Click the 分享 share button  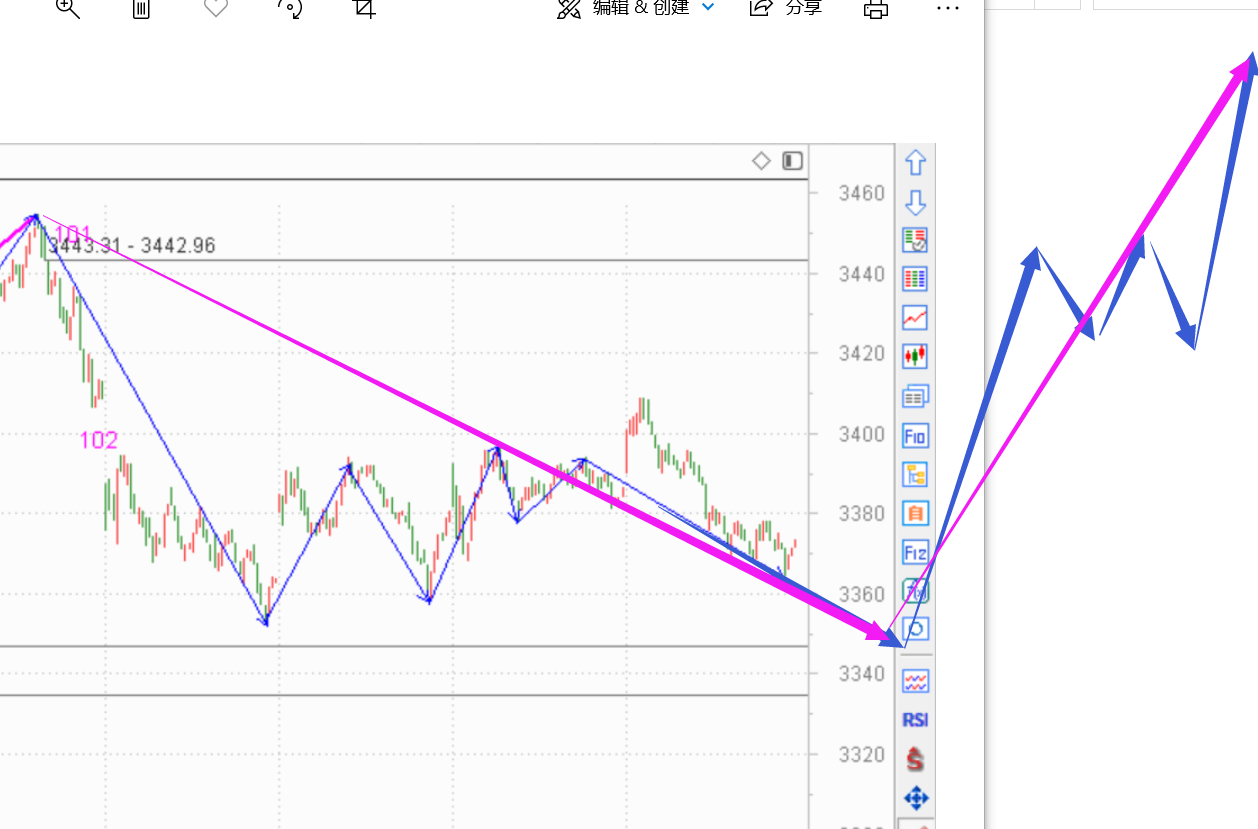point(786,8)
